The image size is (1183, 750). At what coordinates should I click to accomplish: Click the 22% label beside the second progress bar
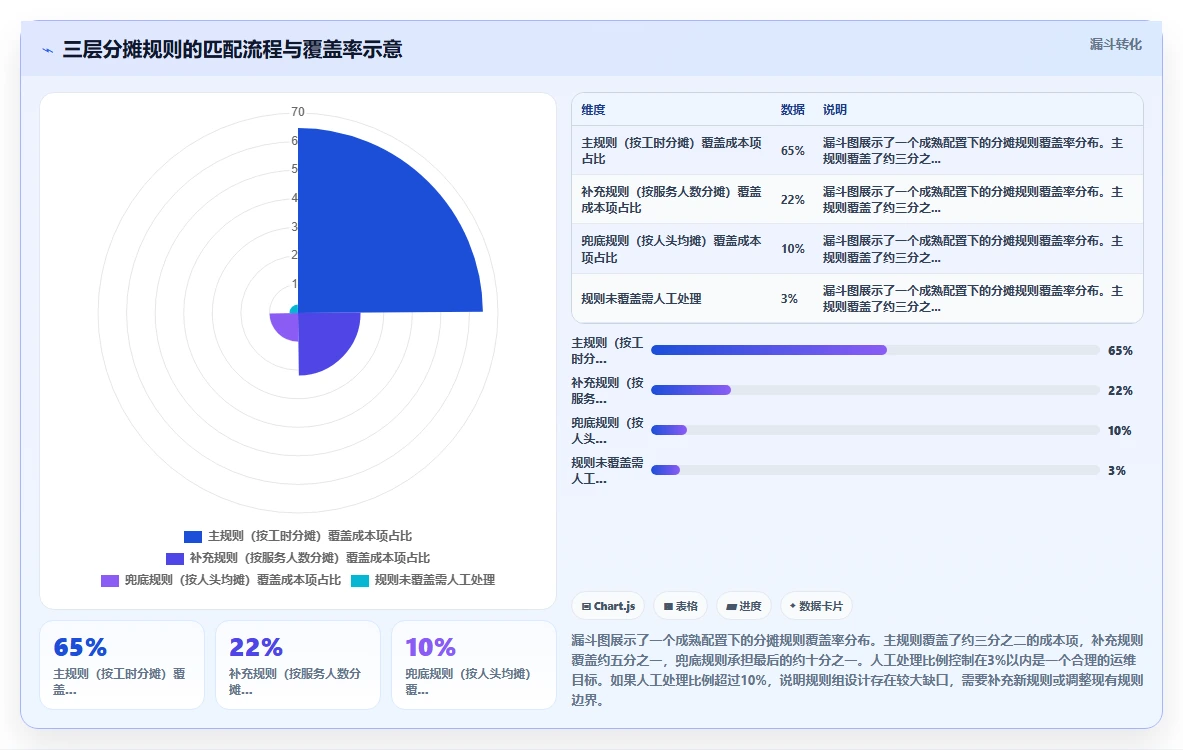[x=1120, y=391]
